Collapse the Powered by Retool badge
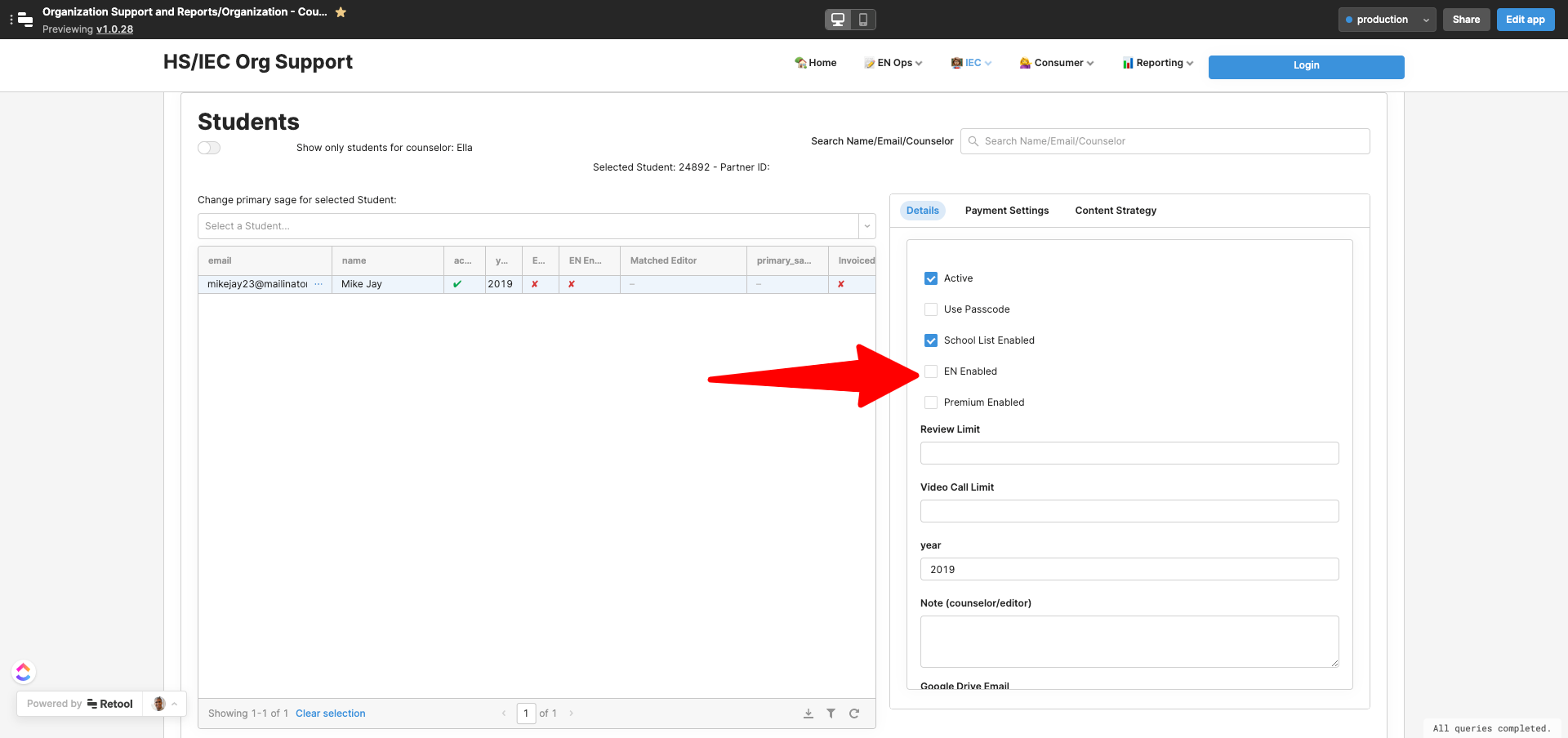This screenshot has width=1568, height=738. click(x=174, y=704)
